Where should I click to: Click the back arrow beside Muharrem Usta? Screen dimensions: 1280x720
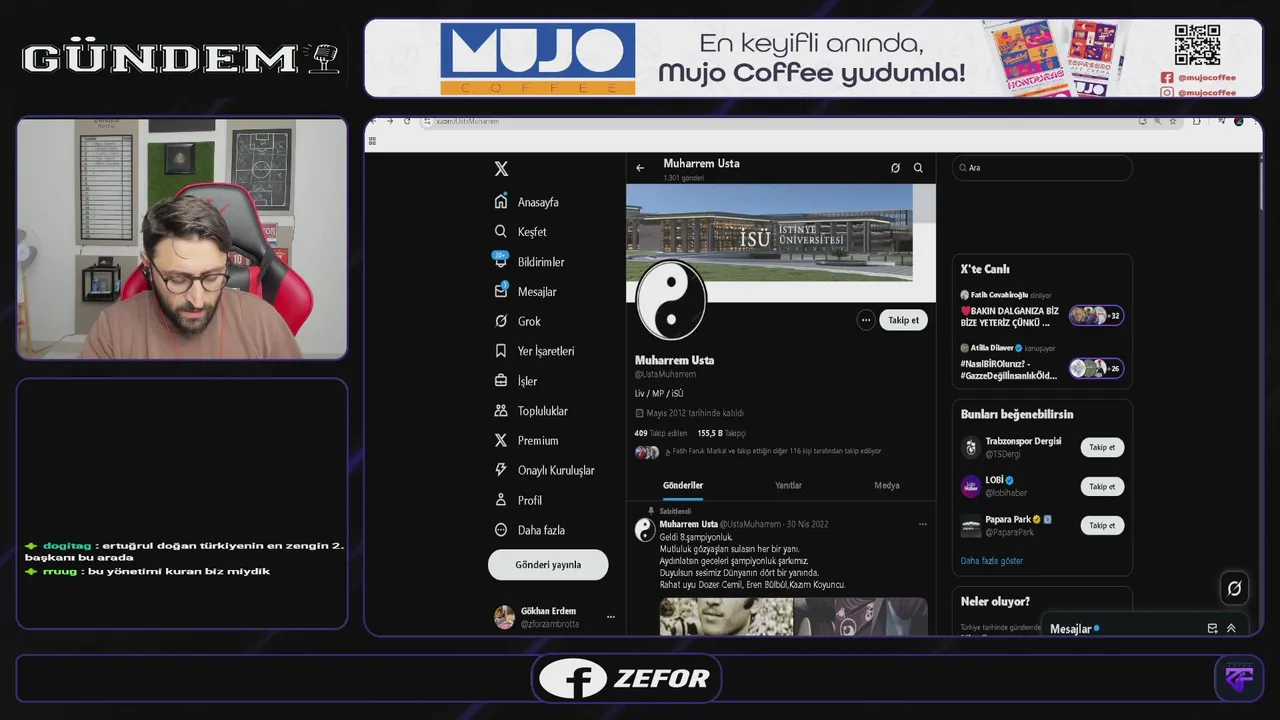[x=640, y=168]
